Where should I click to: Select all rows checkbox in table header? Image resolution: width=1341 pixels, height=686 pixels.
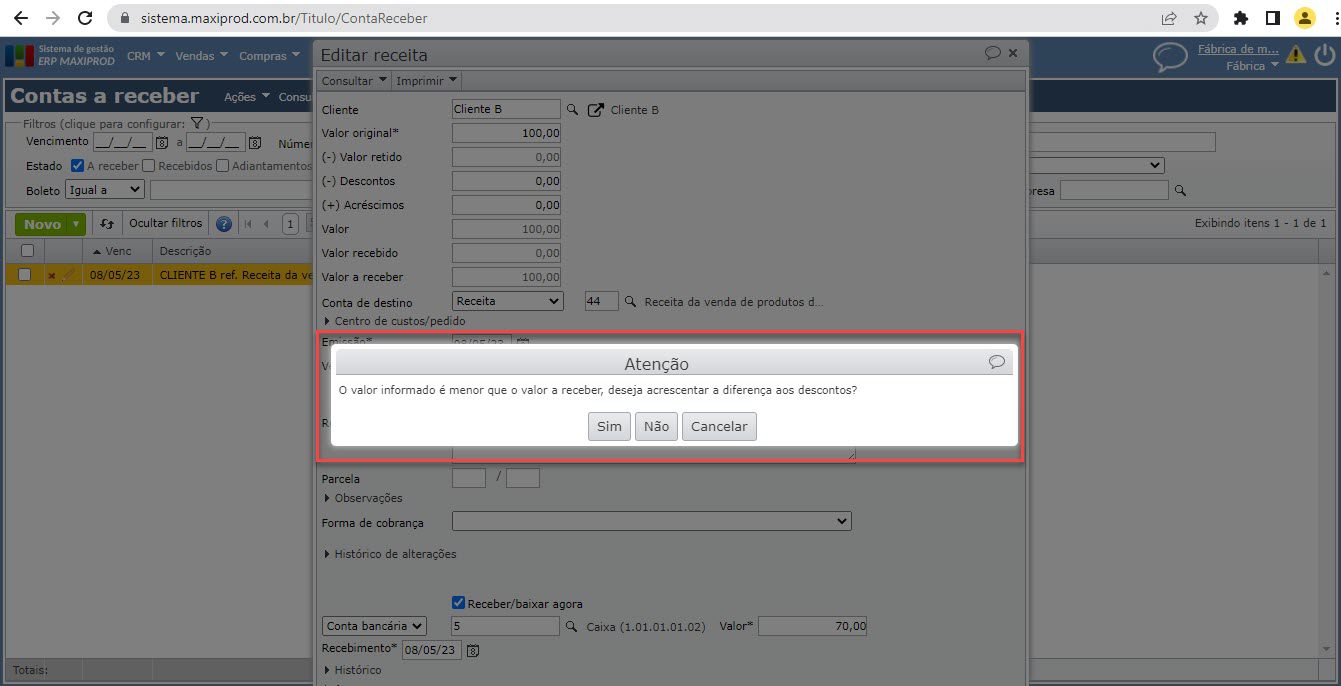27,251
